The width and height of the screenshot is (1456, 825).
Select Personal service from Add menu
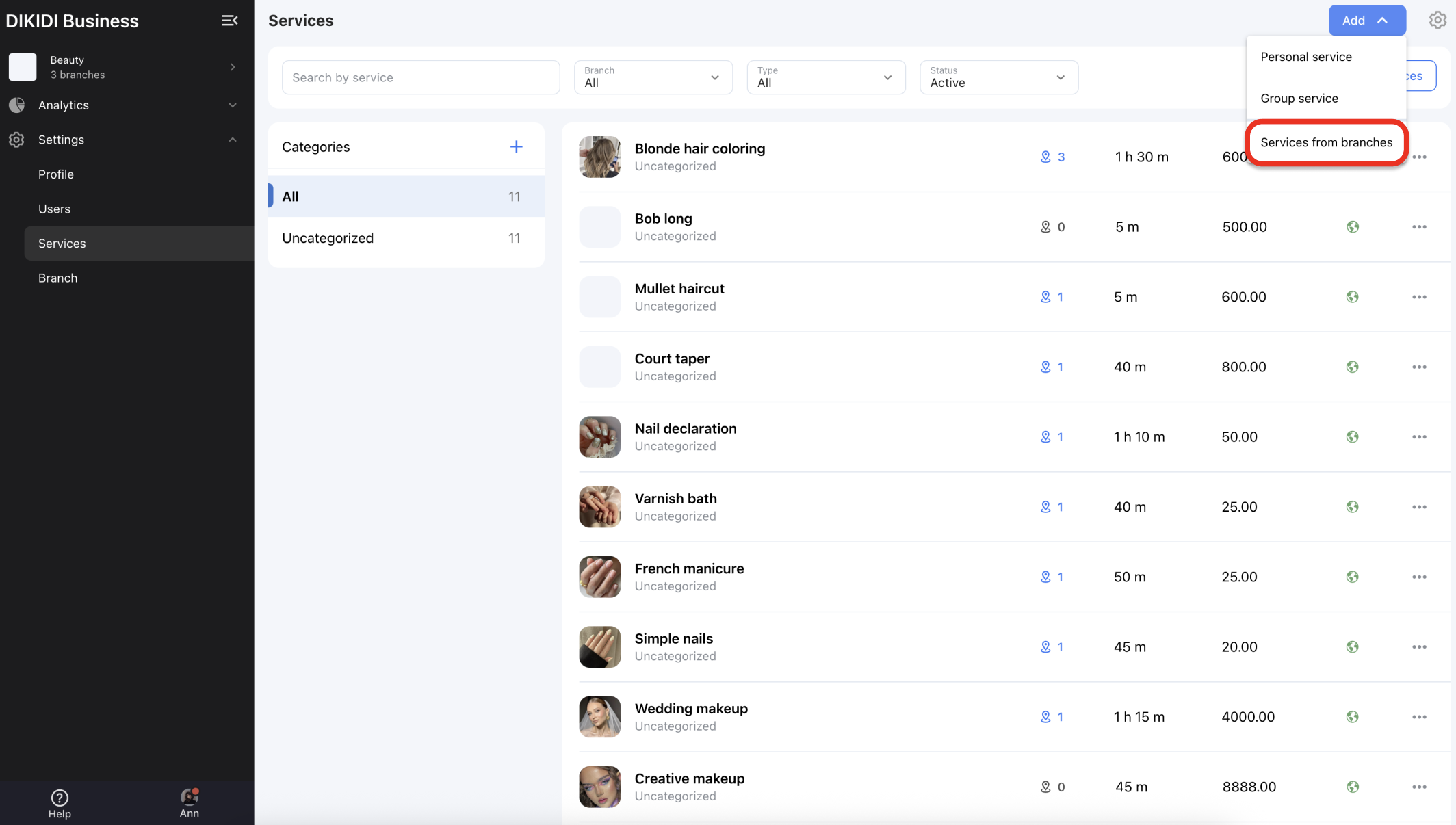(x=1305, y=57)
